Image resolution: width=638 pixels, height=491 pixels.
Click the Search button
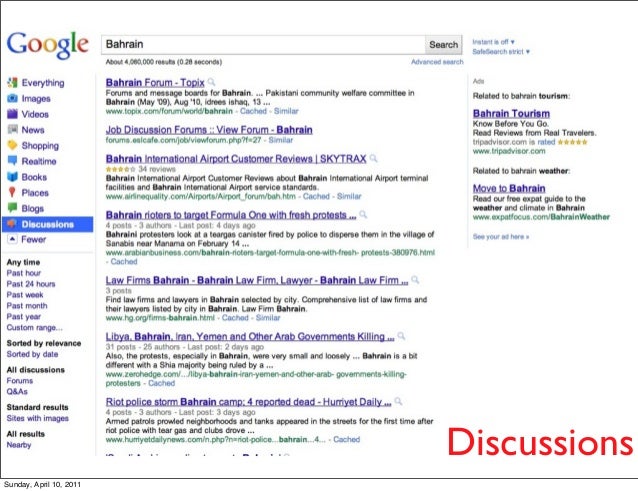click(444, 44)
